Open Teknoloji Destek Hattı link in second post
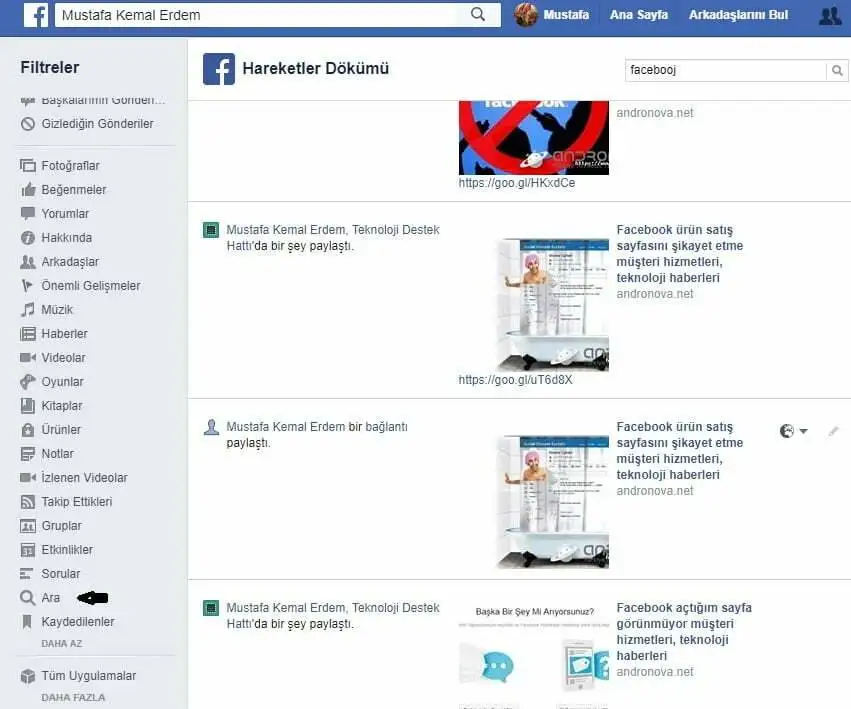This screenshot has height=709, width=851. (x=333, y=238)
